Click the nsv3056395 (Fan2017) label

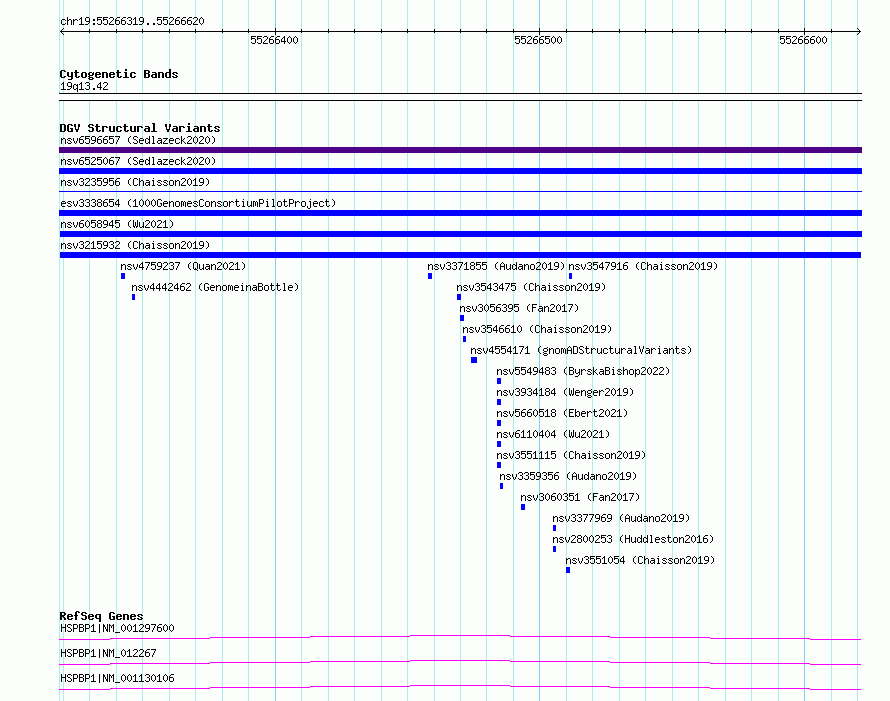(519, 308)
